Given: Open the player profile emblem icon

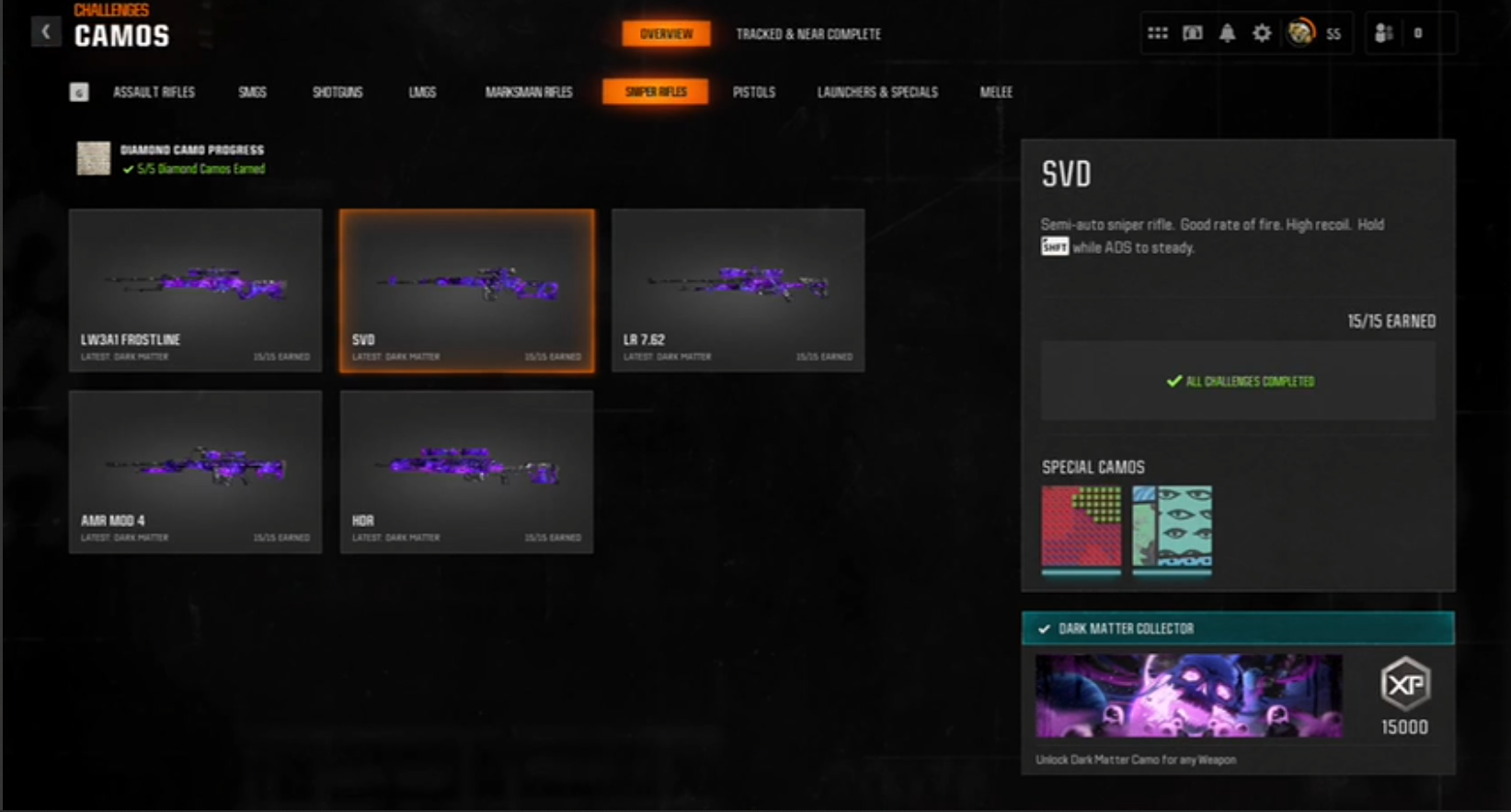Looking at the screenshot, I should tap(1300, 33).
